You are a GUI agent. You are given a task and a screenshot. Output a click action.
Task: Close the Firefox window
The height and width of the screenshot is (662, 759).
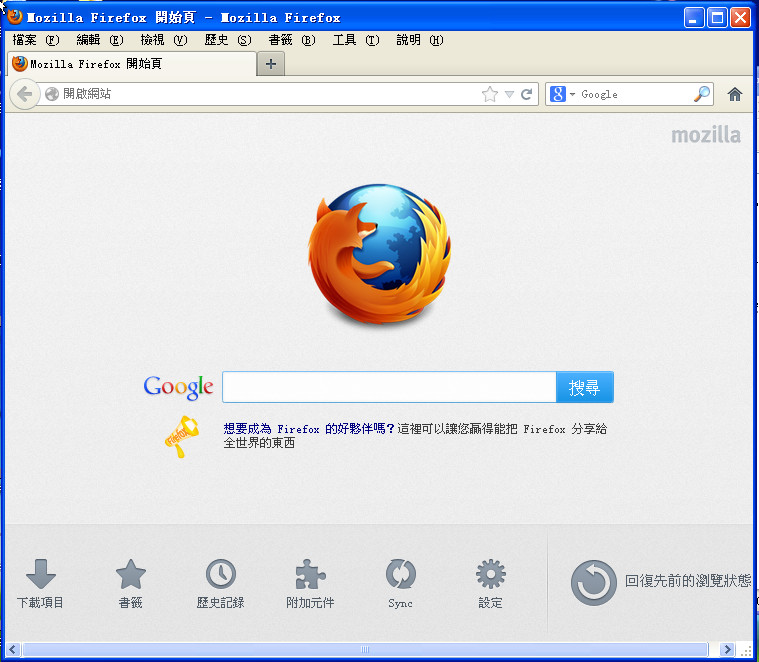741,18
